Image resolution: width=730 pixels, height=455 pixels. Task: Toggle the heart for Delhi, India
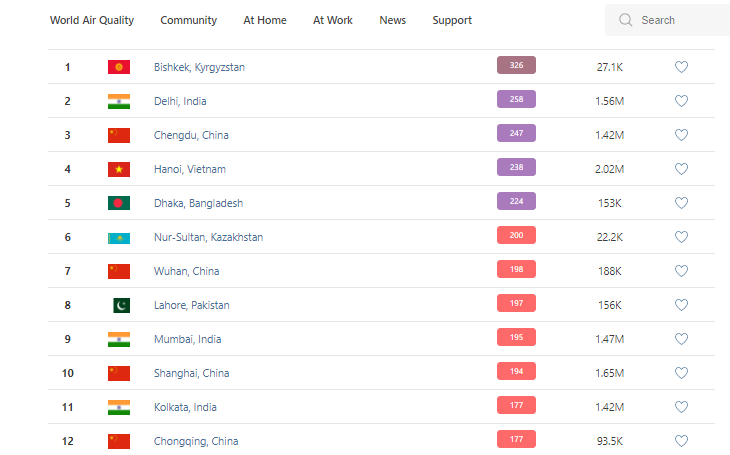click(681, 101)
